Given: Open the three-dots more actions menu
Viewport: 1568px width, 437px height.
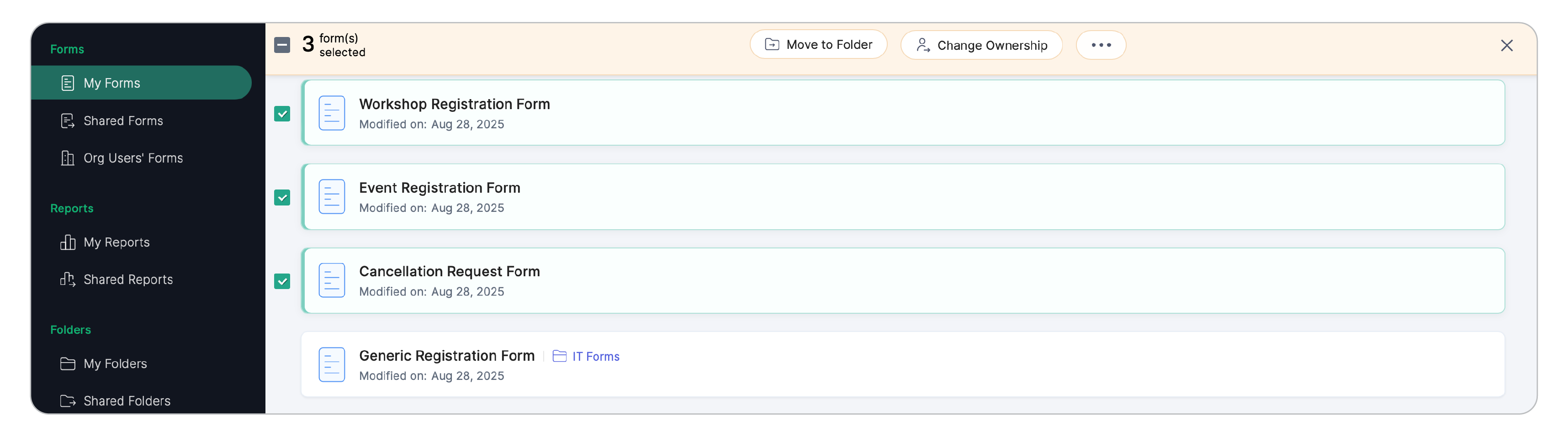Looking at the screenshot, I should tap(1101, 45).
